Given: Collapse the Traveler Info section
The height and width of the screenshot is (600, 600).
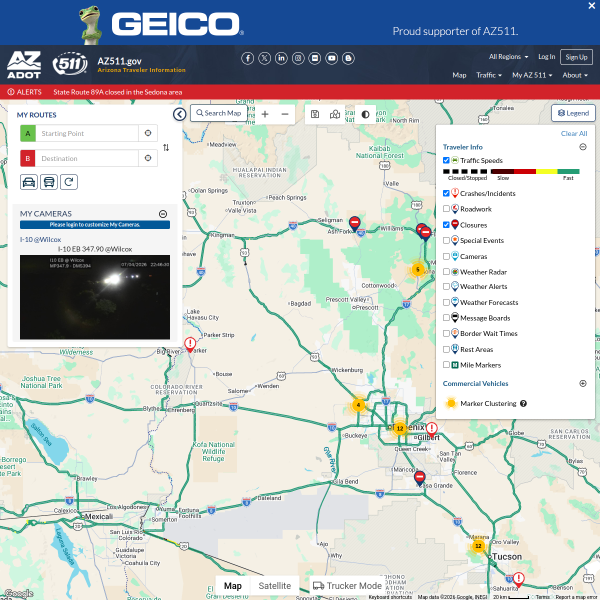Looking at the screenshot, I should [583, 147].
